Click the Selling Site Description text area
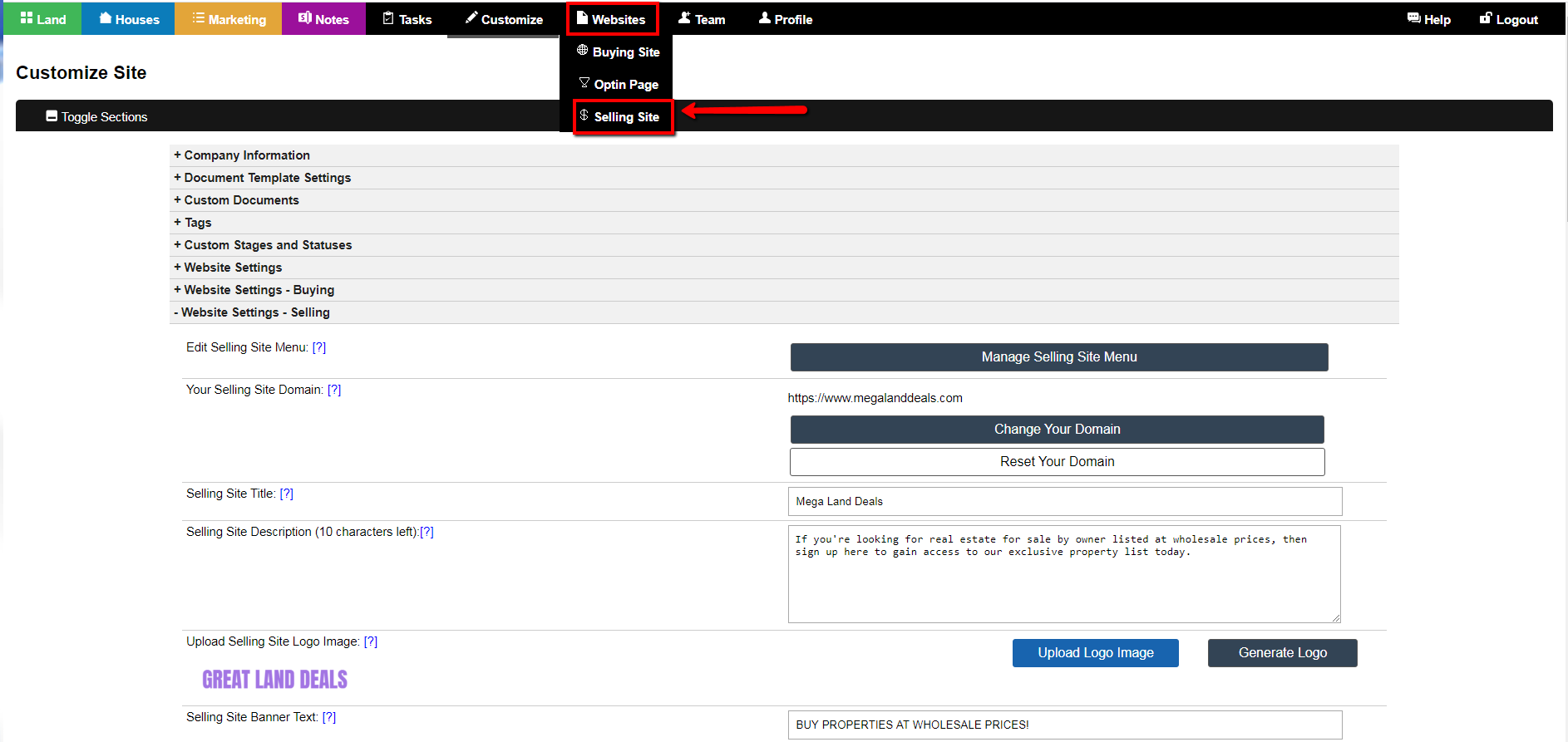 pyautogui.click(x=1064, y=574)
